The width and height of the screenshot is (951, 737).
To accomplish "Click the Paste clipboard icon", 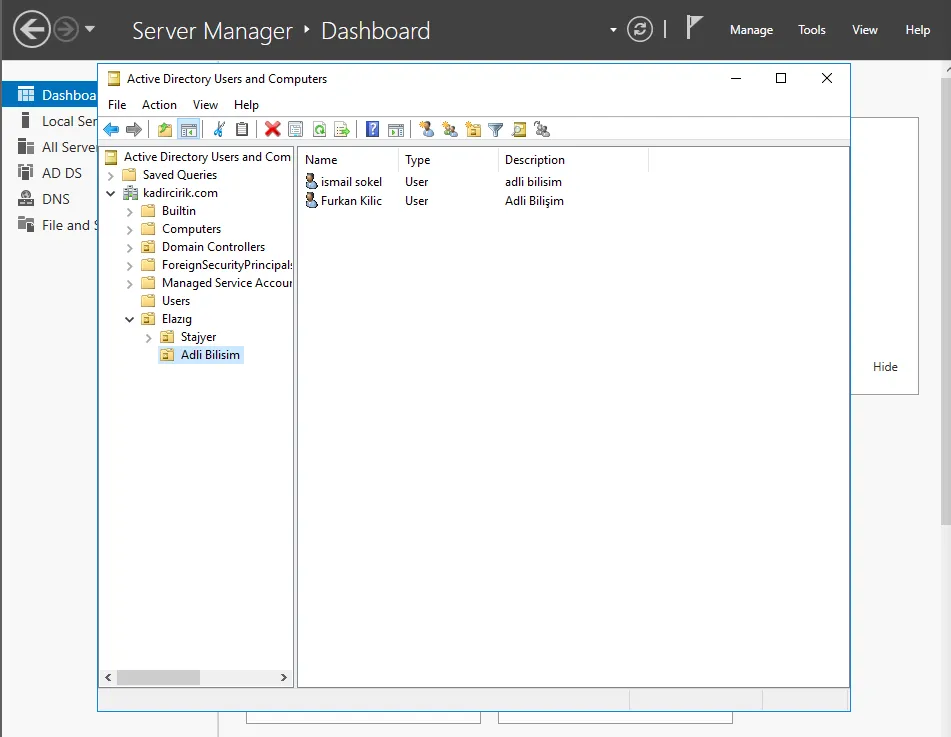I will (x=242, y=129).
